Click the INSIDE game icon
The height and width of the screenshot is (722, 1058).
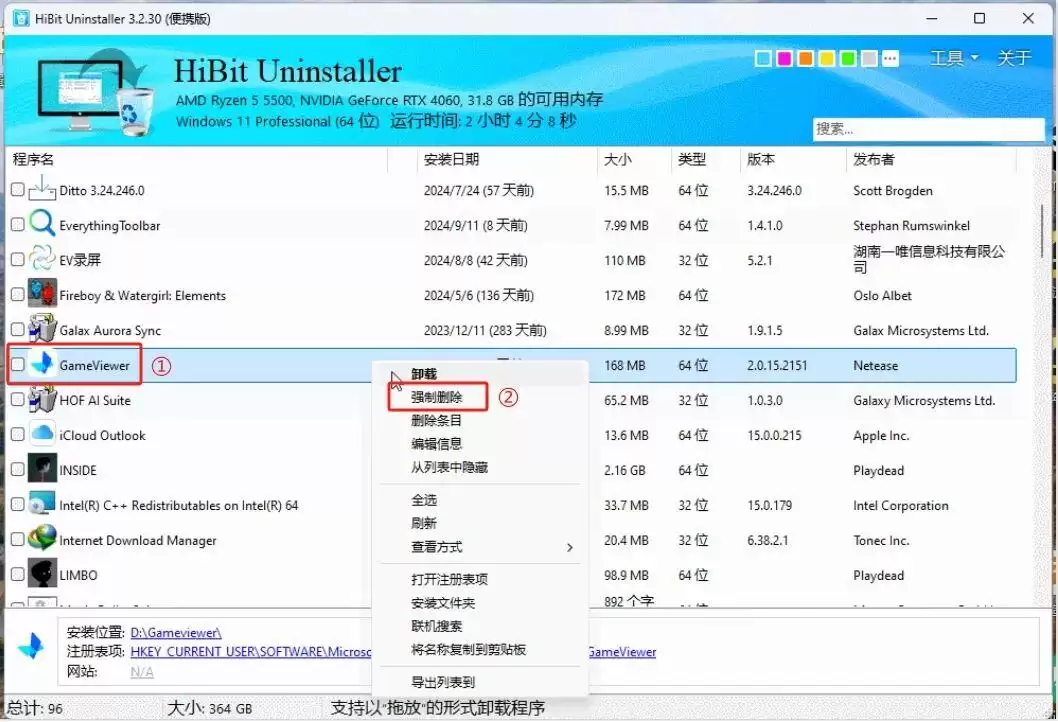[x=42, y=469]
